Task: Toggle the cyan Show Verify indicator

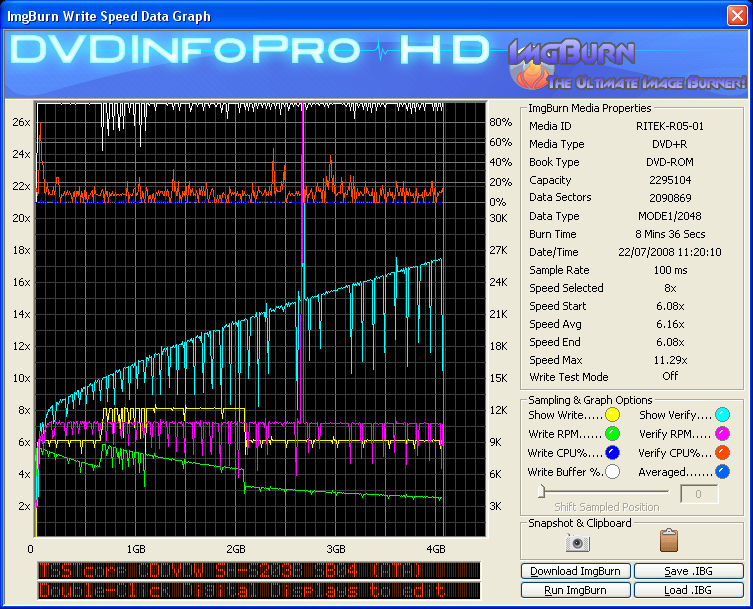Action: point(722,414)
